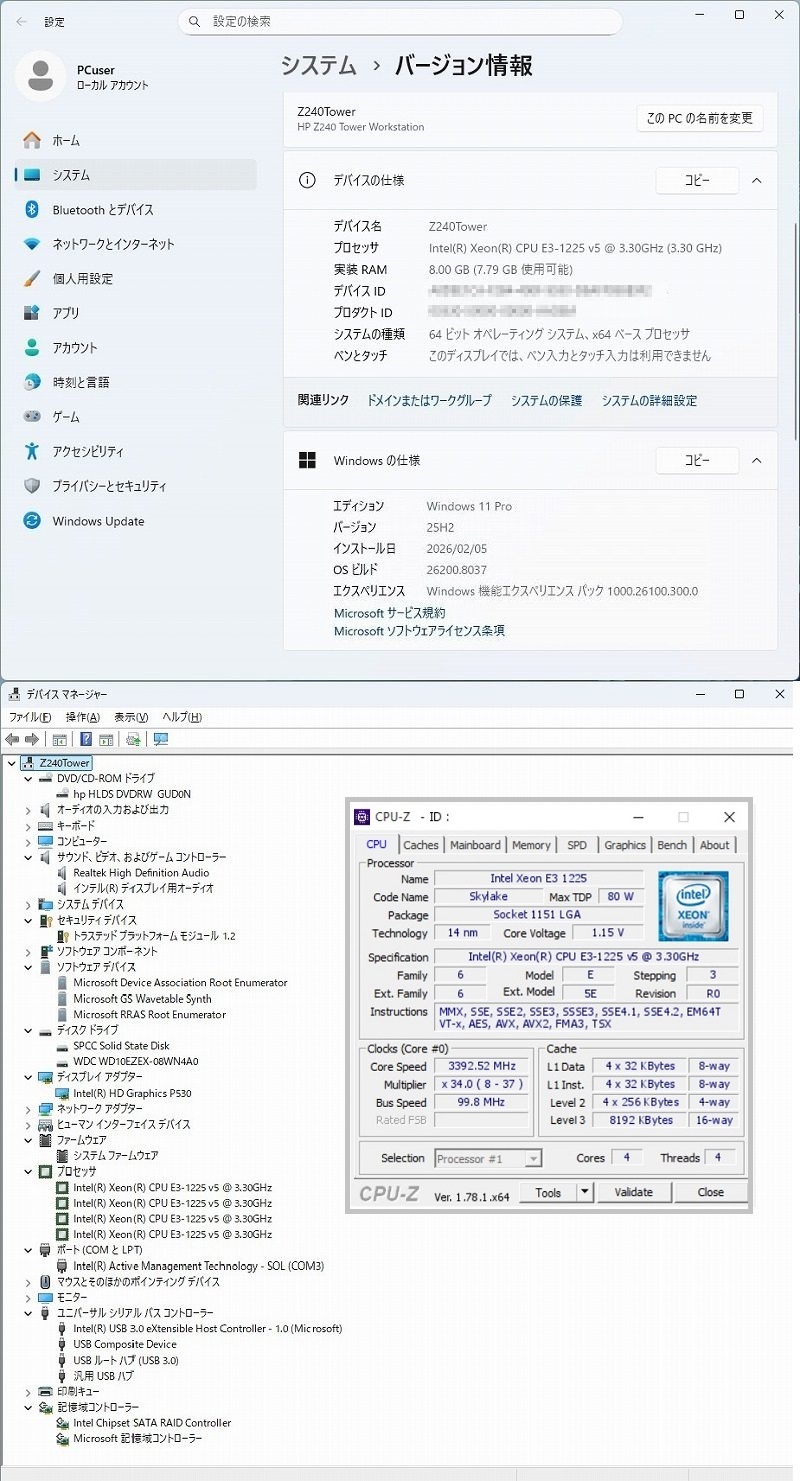Open the Processor #1 selection combo box
The image size is (800, 1481).
coord(488,1158)
